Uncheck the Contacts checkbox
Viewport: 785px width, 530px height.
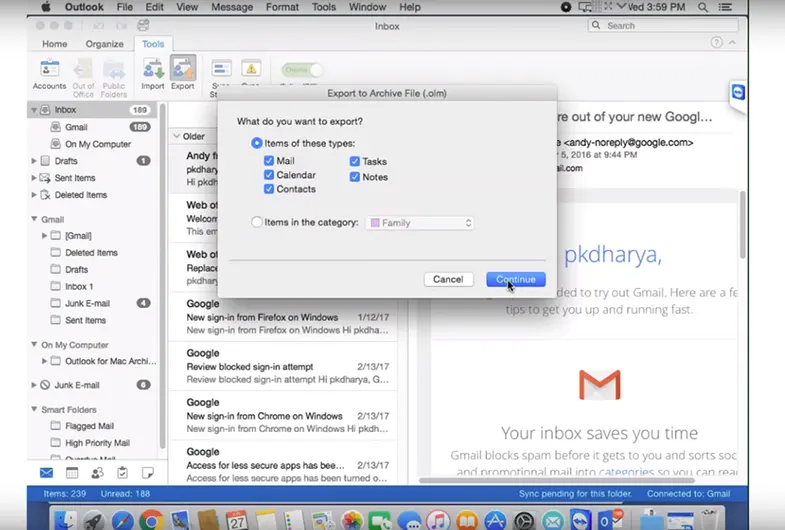click(269, 189)
